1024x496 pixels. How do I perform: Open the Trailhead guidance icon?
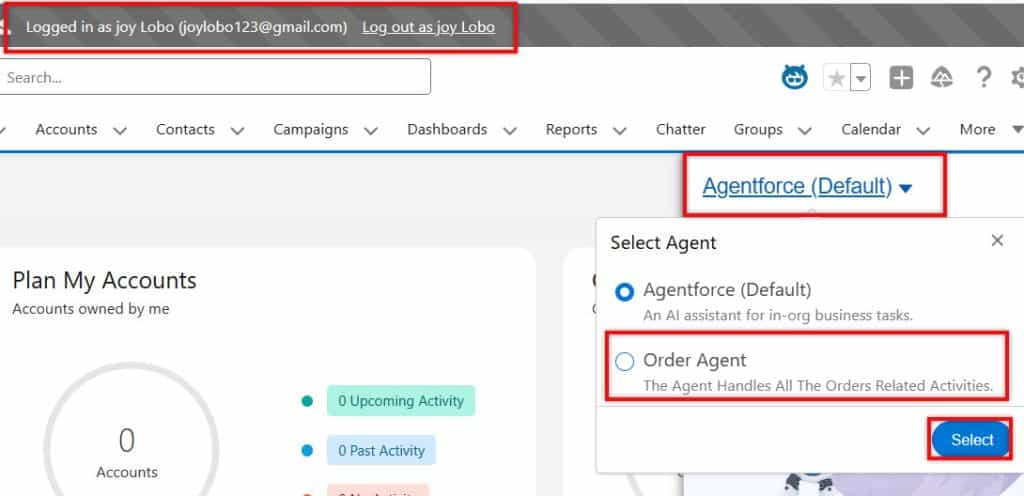coord(942,78)
